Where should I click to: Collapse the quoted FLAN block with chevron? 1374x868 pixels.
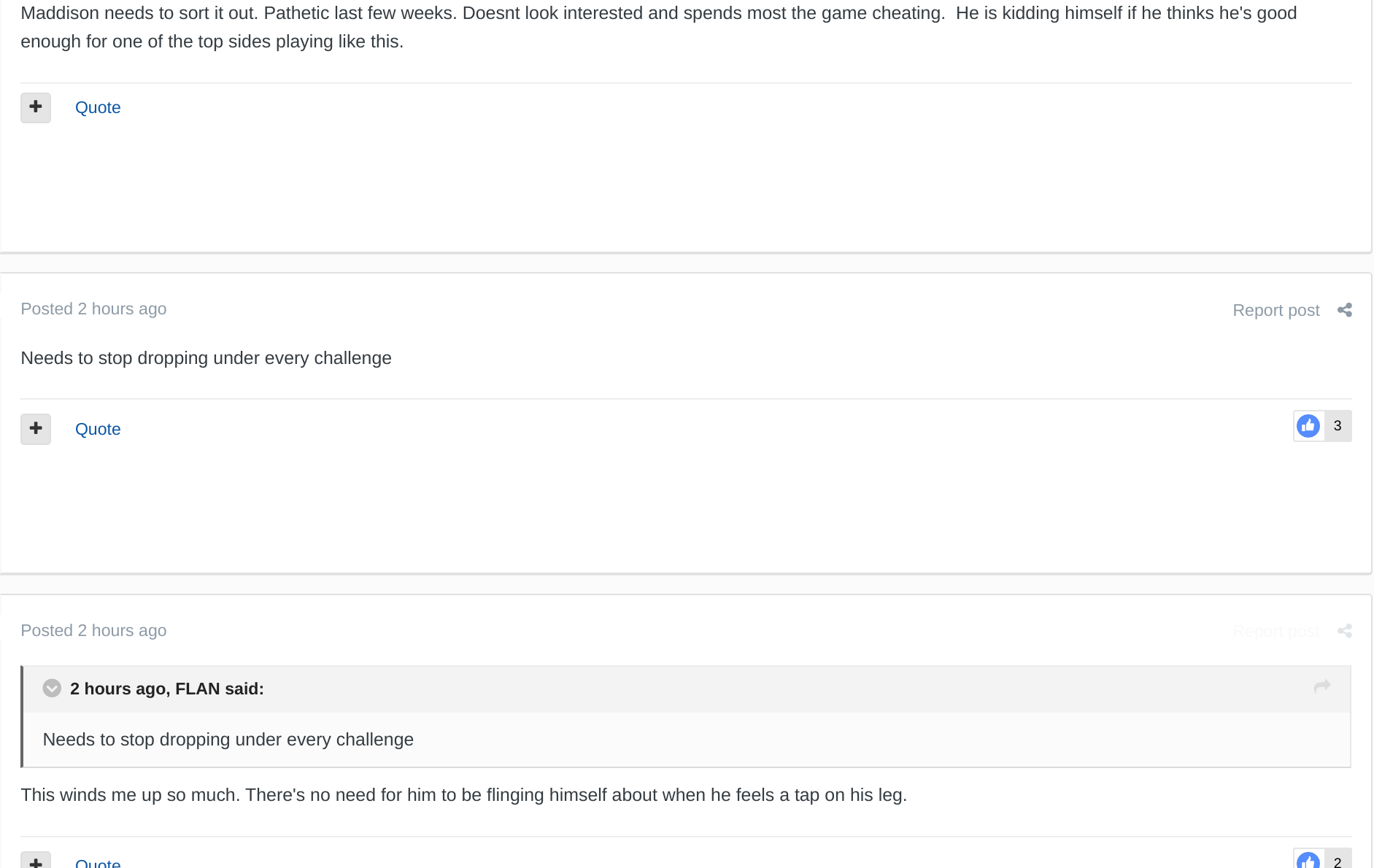[x=52, y=689]
